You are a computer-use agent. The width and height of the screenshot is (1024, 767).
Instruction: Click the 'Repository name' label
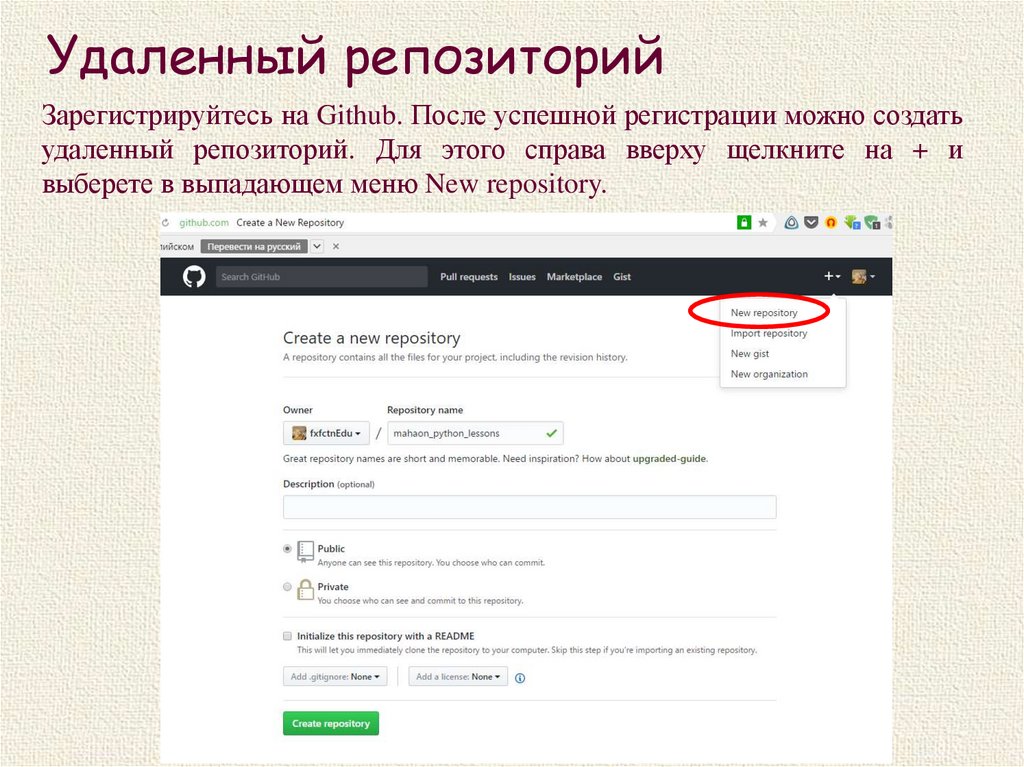coord(425,410)
